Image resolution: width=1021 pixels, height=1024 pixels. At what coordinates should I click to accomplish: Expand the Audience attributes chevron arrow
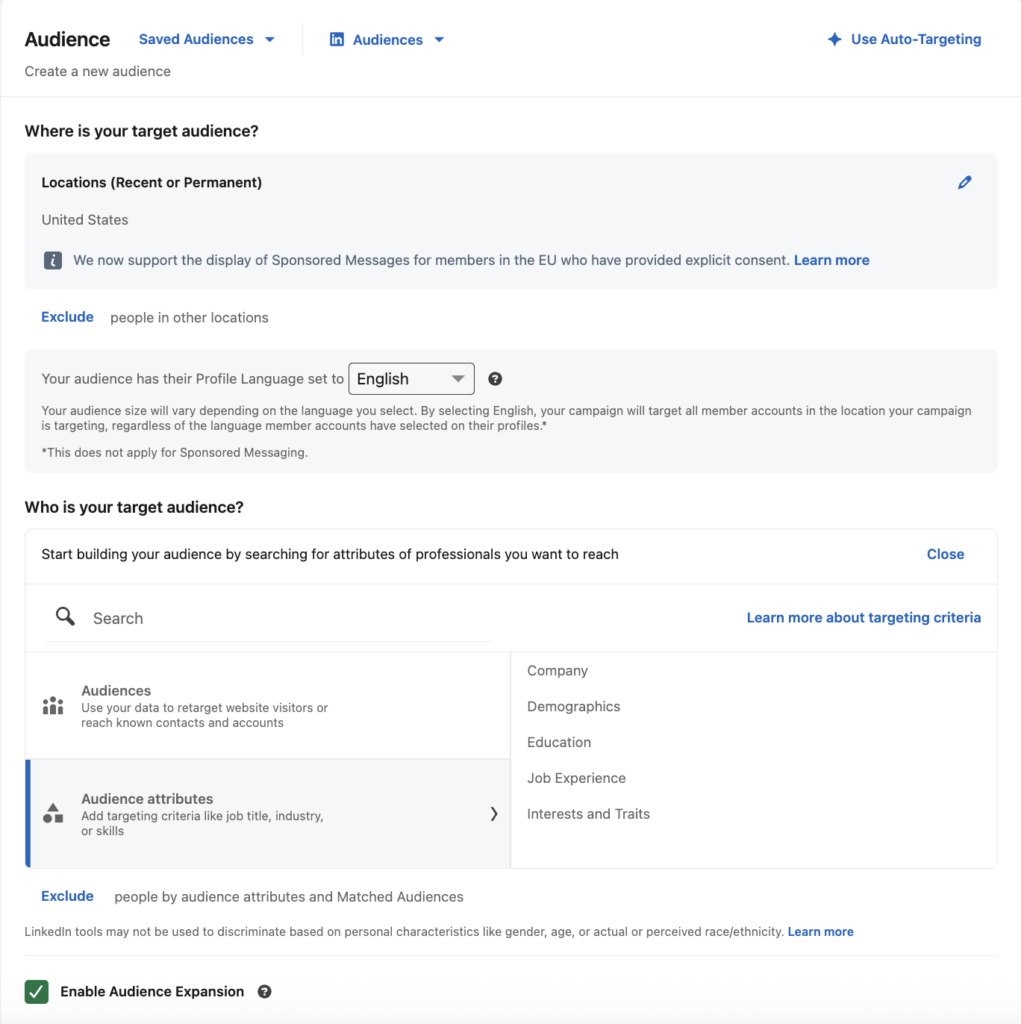494,814
